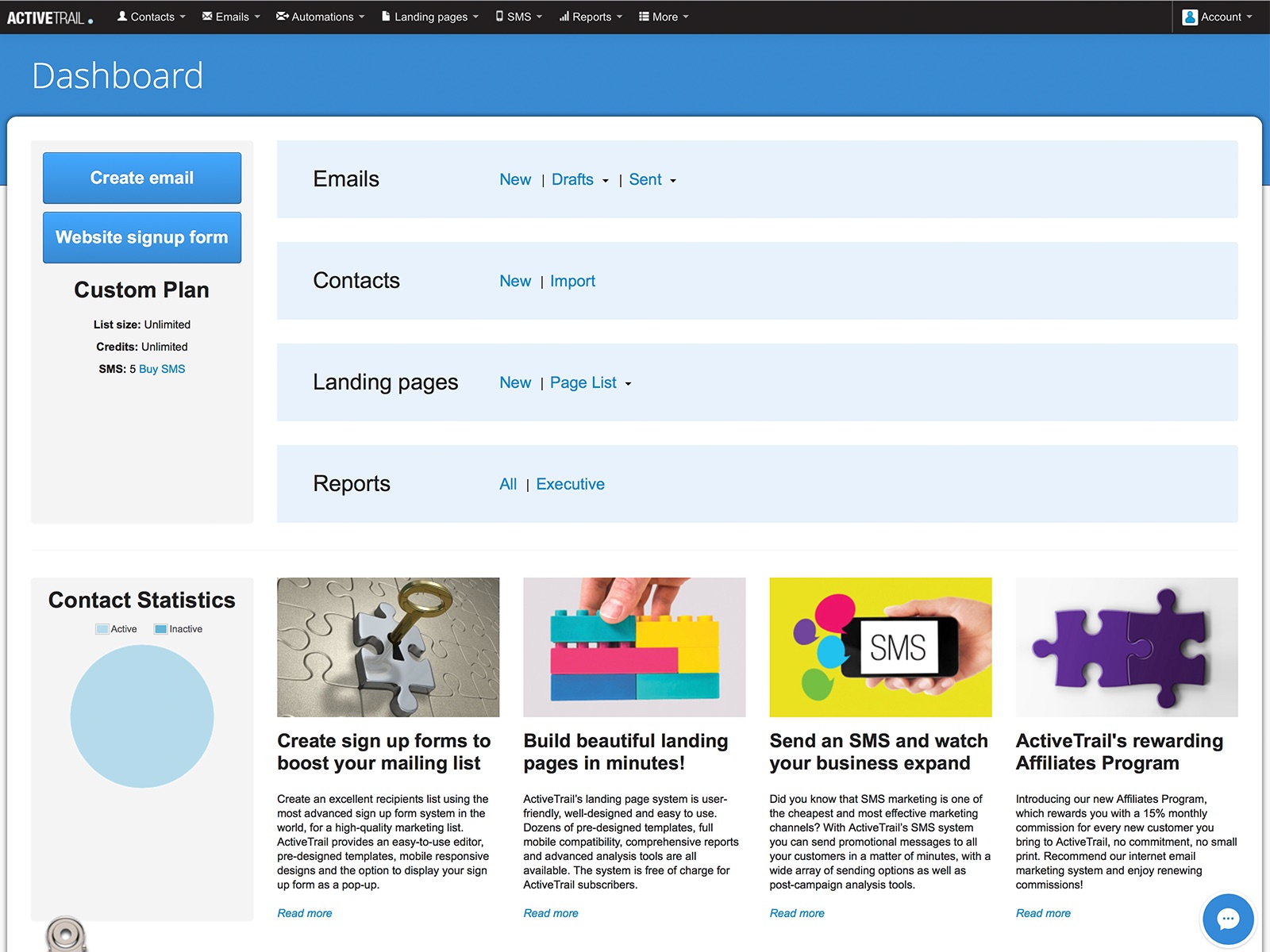Expand the Drafts dropdown arrow
Image resolution: width=1270 pixels, height=952 pixels.
605,181
